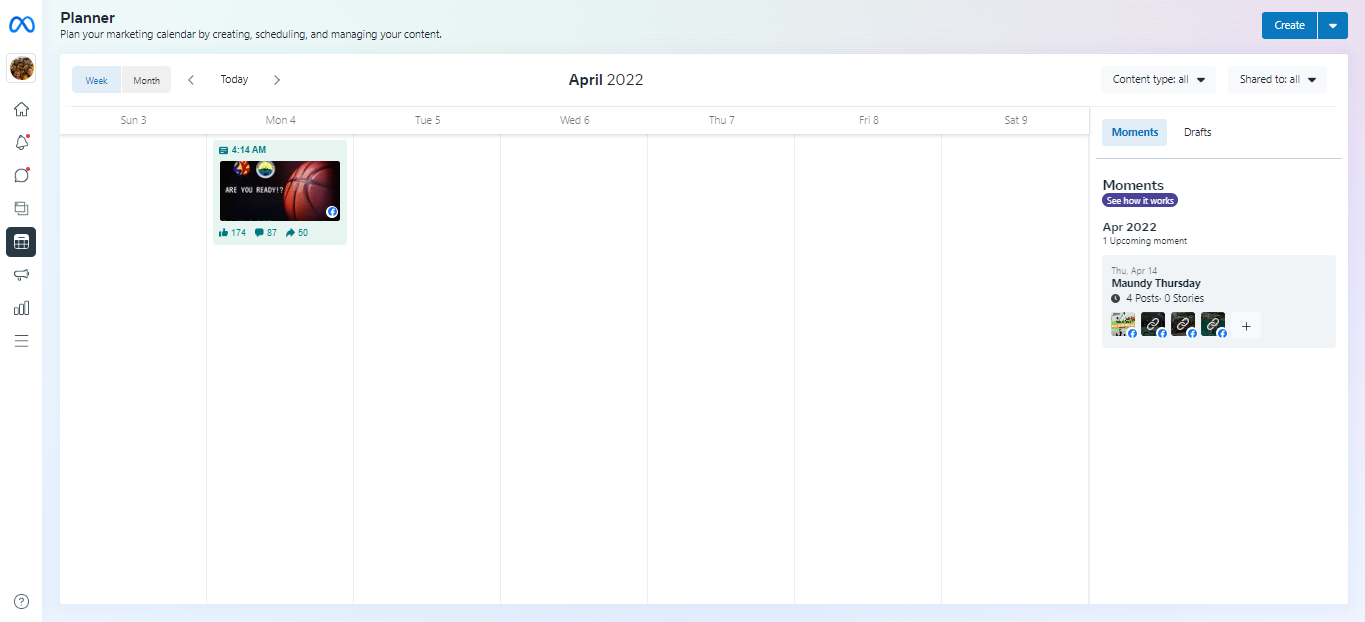The height and width of the screenshot is (622, 1365).
Task: Select the Drafts tab
Action: pyautogui.click(x=1197, y=132)
